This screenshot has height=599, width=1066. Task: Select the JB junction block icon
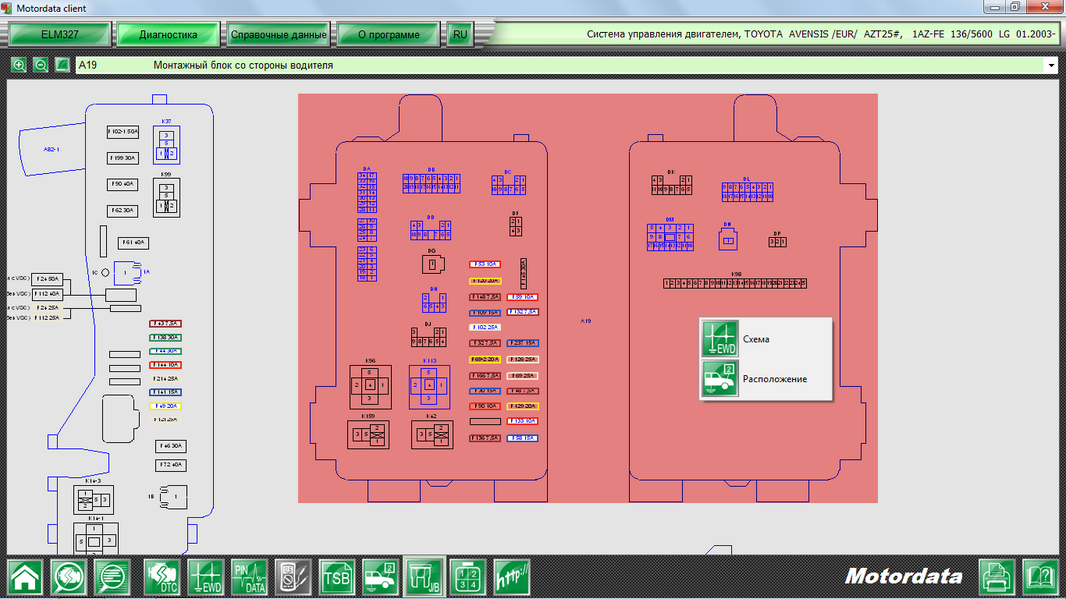[424, 577]
